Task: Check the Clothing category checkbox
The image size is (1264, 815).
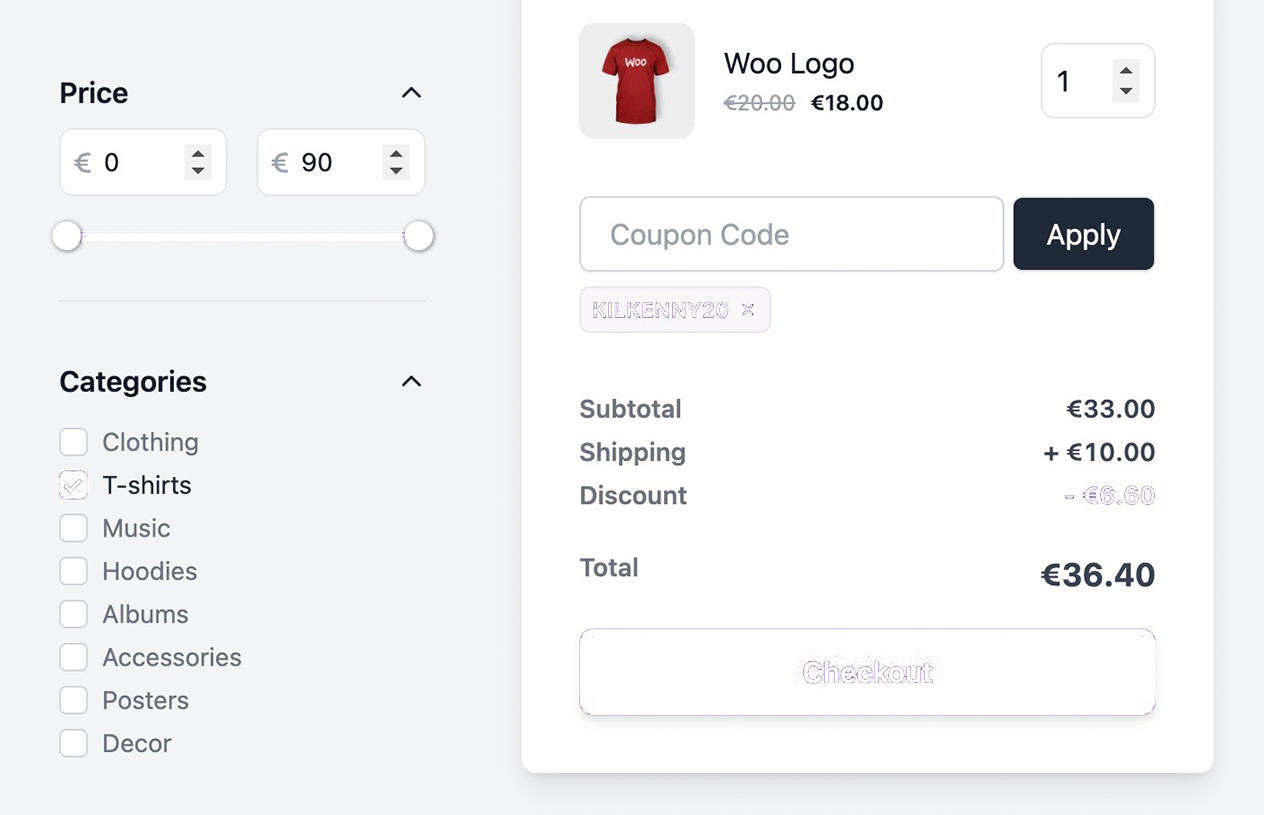Action: pyautogui.click(x=74, y=442)
